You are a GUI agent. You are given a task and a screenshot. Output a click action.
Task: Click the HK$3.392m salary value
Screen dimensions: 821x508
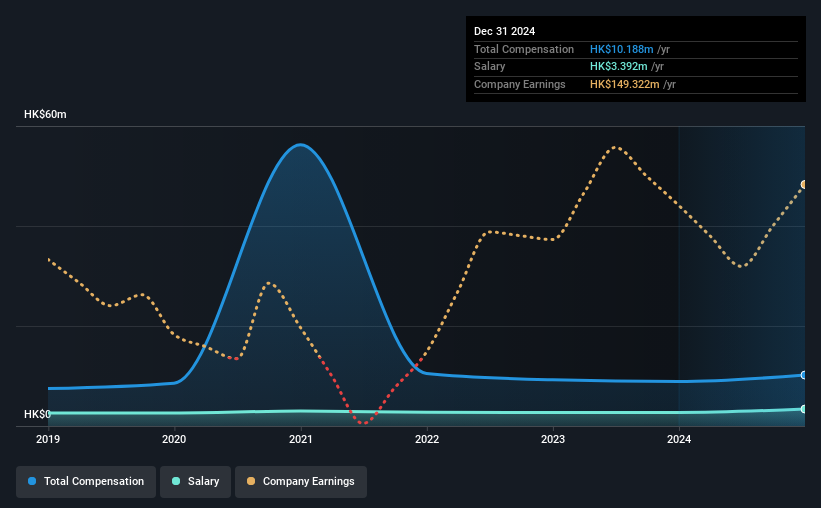[618, 67]
